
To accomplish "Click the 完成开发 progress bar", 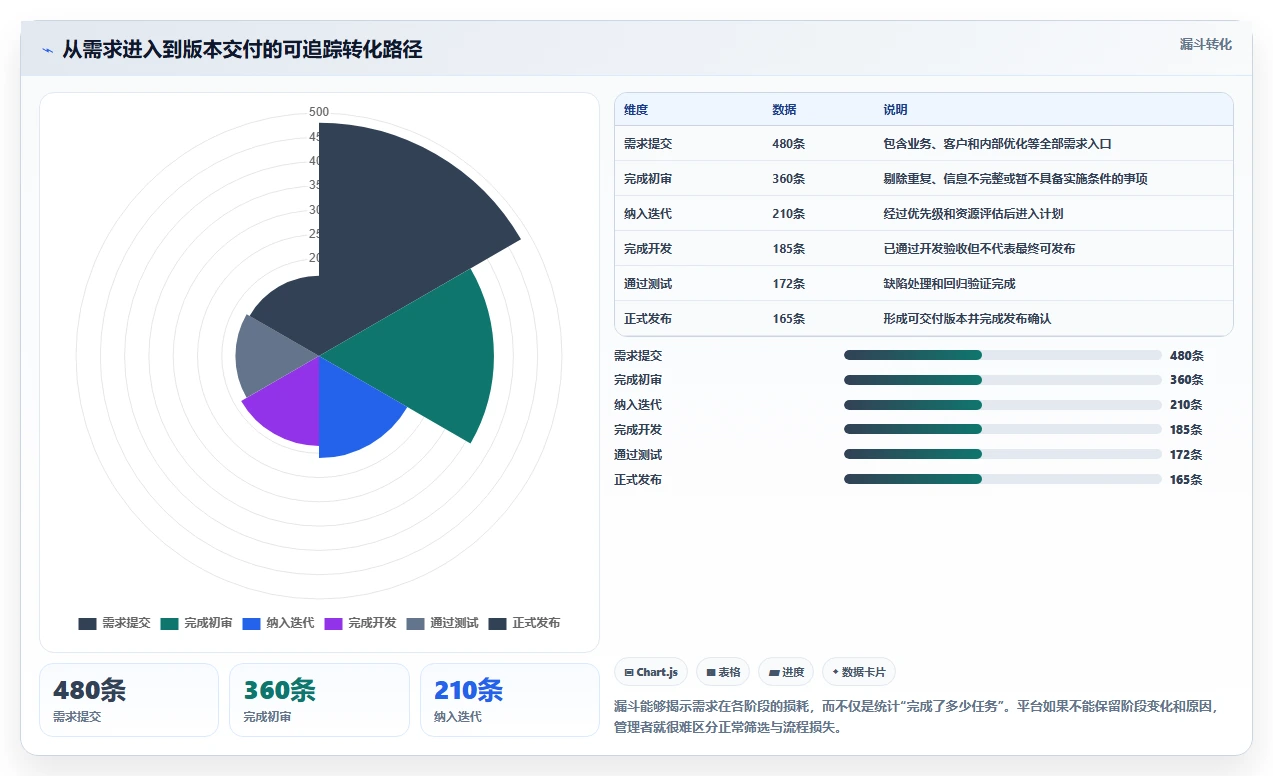I will (1003, 429).
